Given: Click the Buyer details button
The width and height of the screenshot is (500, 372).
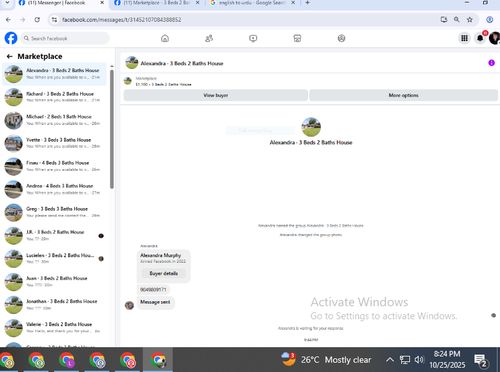Looking at the screenshot, I should 163,273.
